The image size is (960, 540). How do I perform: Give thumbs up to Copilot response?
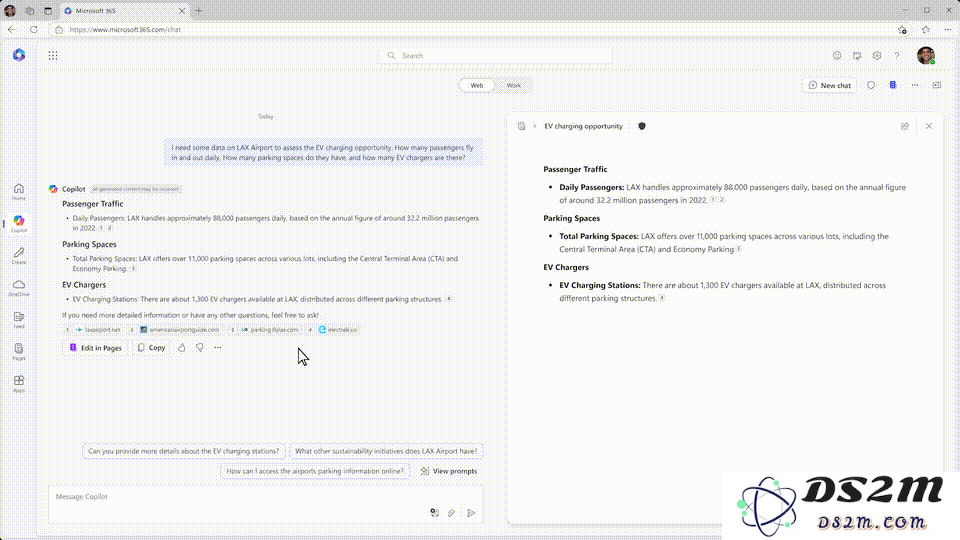point(182,348)
